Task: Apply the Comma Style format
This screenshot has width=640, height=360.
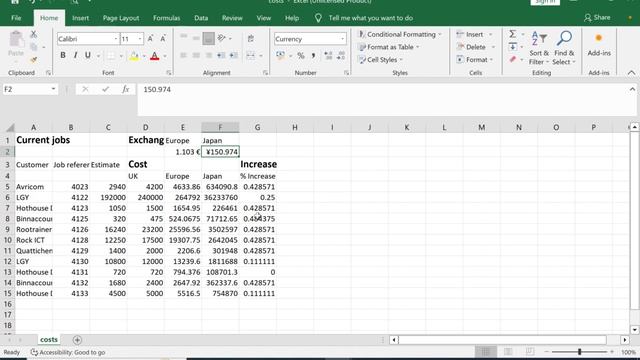Action: [313, 56]
